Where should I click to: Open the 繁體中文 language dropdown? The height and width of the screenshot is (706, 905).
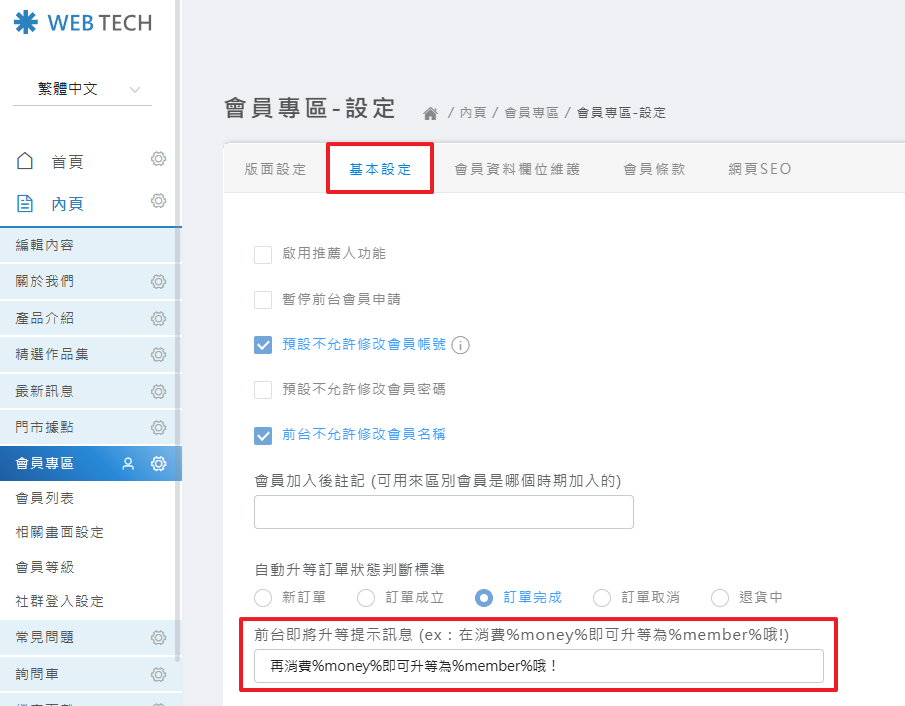pos(82,89)
